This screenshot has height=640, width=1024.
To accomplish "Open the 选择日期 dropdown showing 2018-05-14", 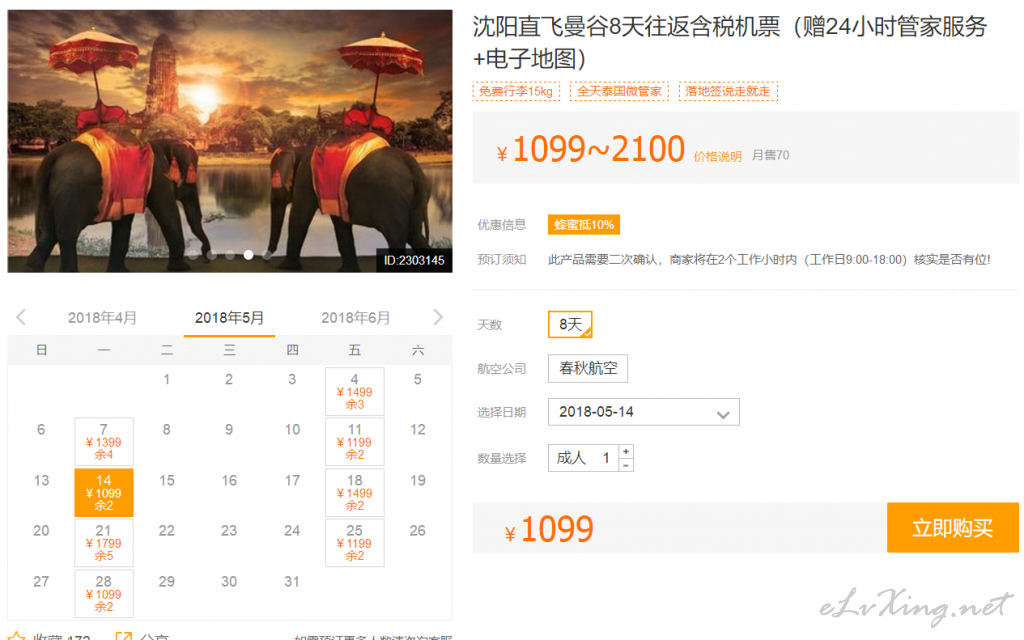I will [643, 412].
